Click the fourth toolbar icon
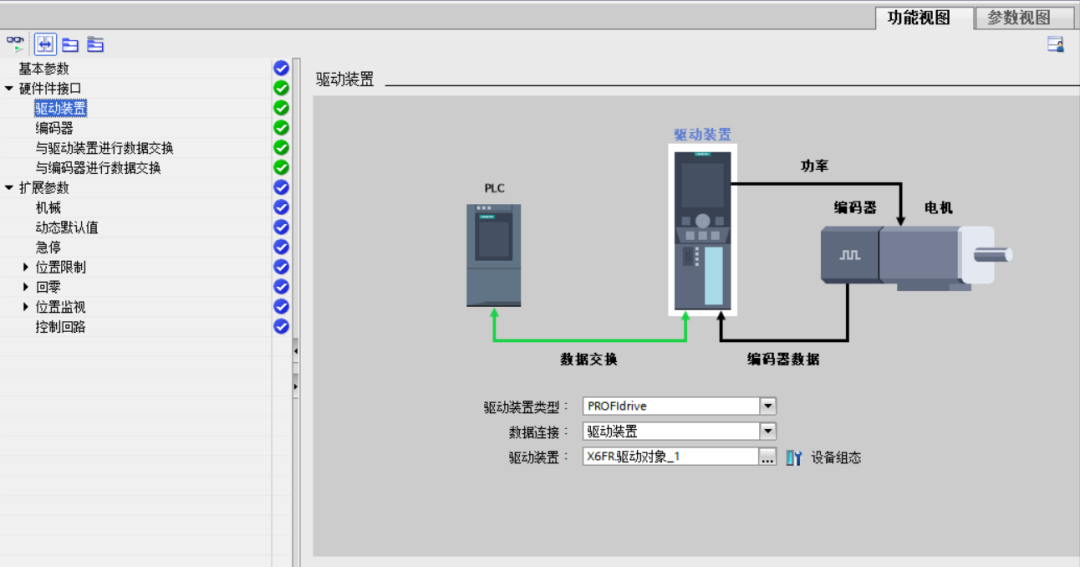This screenshot has height=567, width=1080. [x=95, y=44]
